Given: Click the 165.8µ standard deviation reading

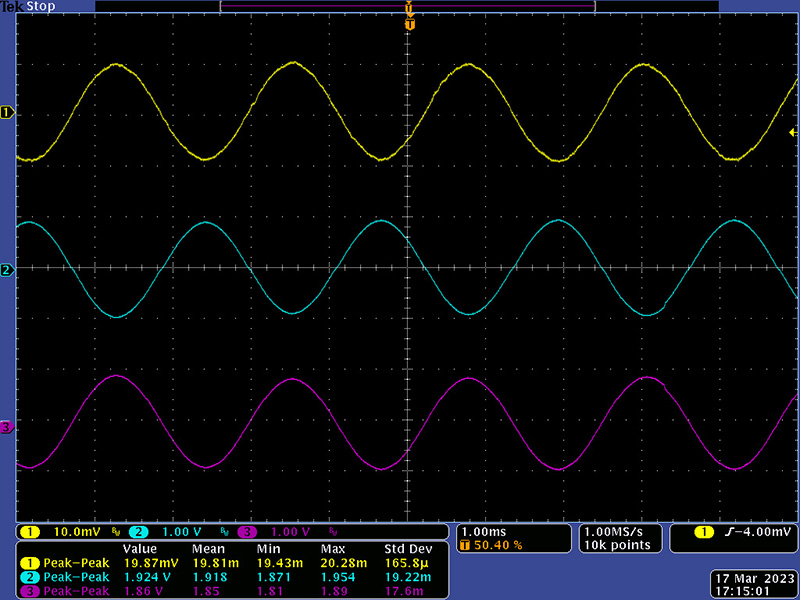Looking at the screenshot, I should tap(408, 563).
